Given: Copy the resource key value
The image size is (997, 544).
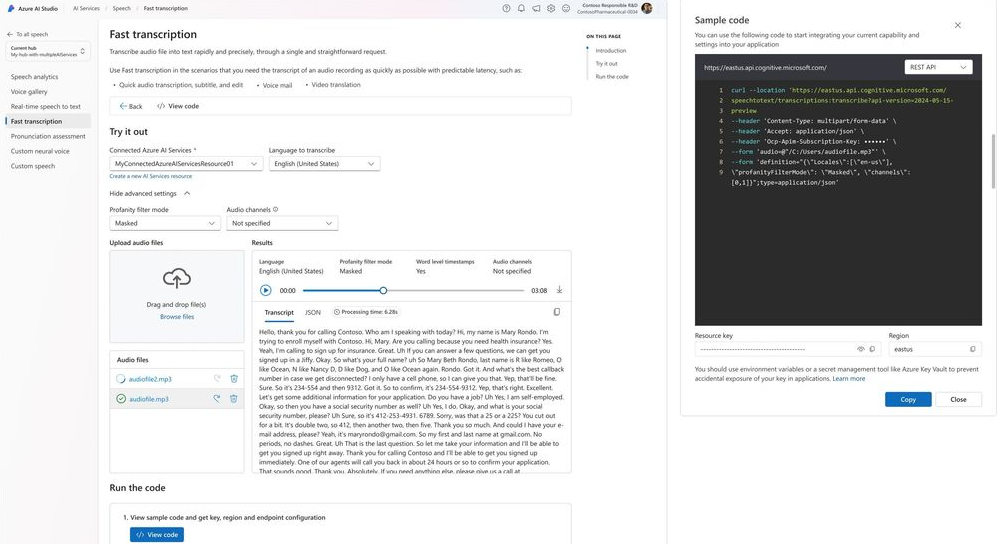Looking at the screenshot, I should click(x=872, y=349).
